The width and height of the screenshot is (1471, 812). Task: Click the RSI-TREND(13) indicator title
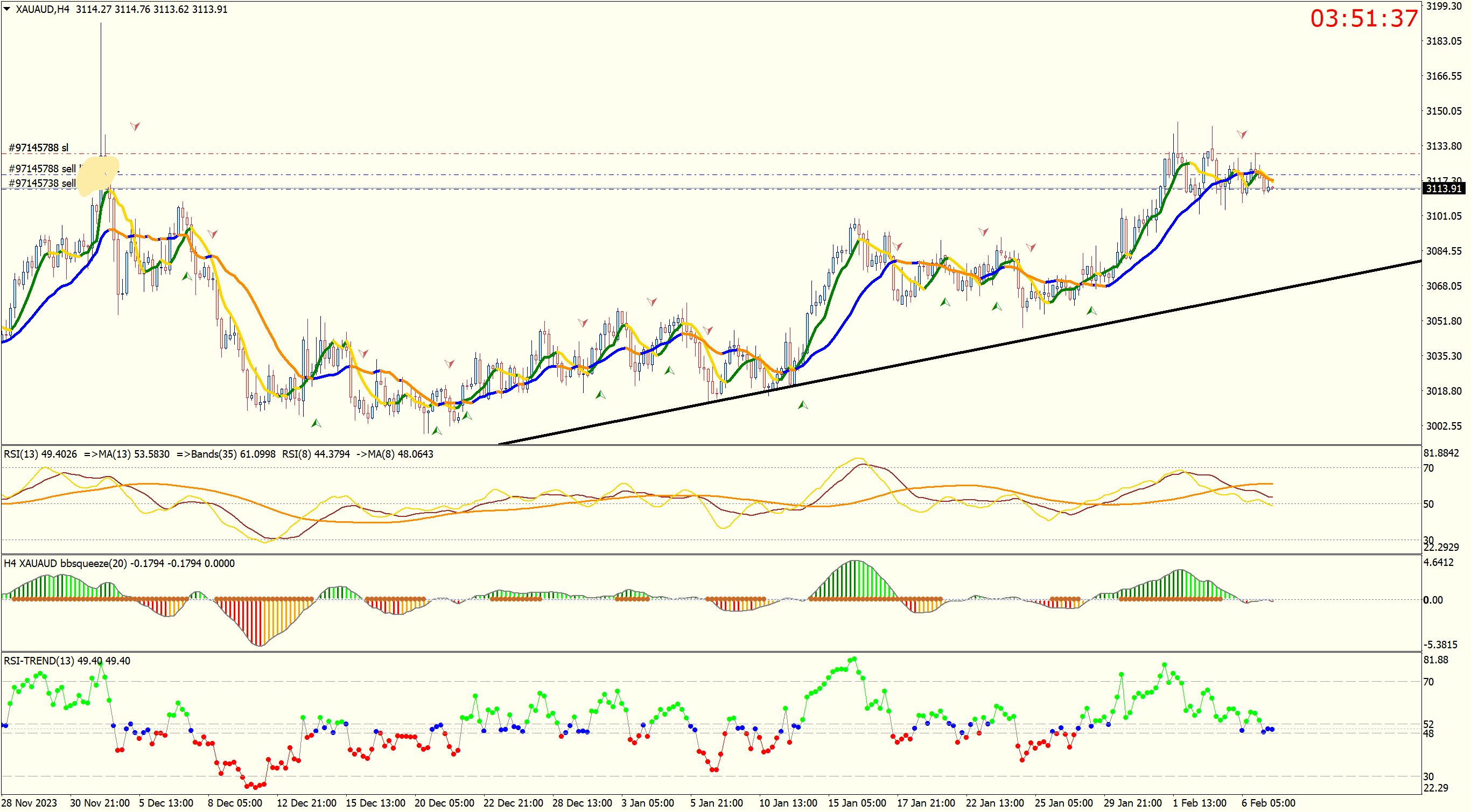(x=39, y=661)
